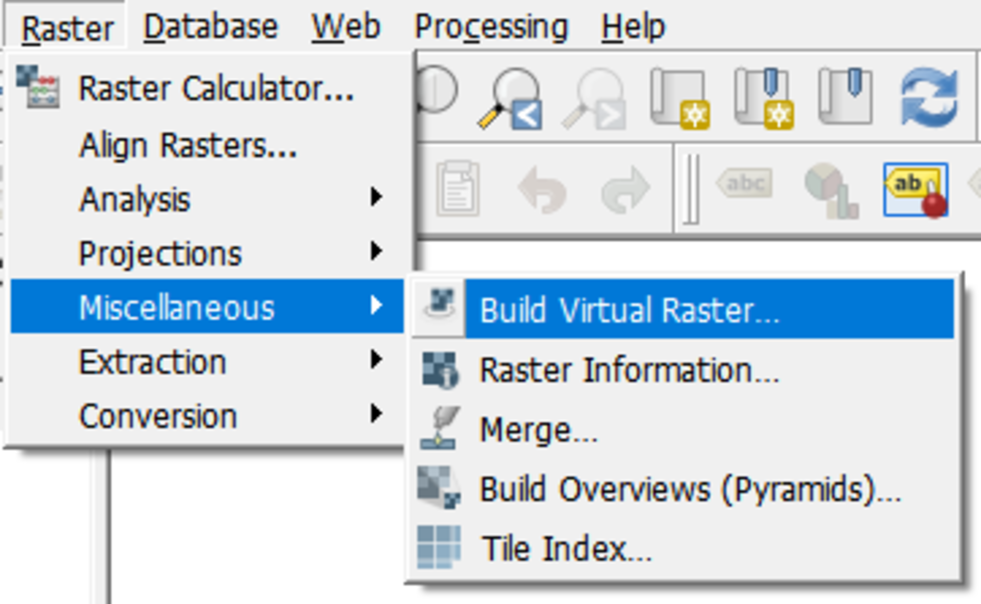The height and width of the screenshot is (604, 981).
Task: Select Raster Calculator menu entry
Action: [x=216, y=89]
